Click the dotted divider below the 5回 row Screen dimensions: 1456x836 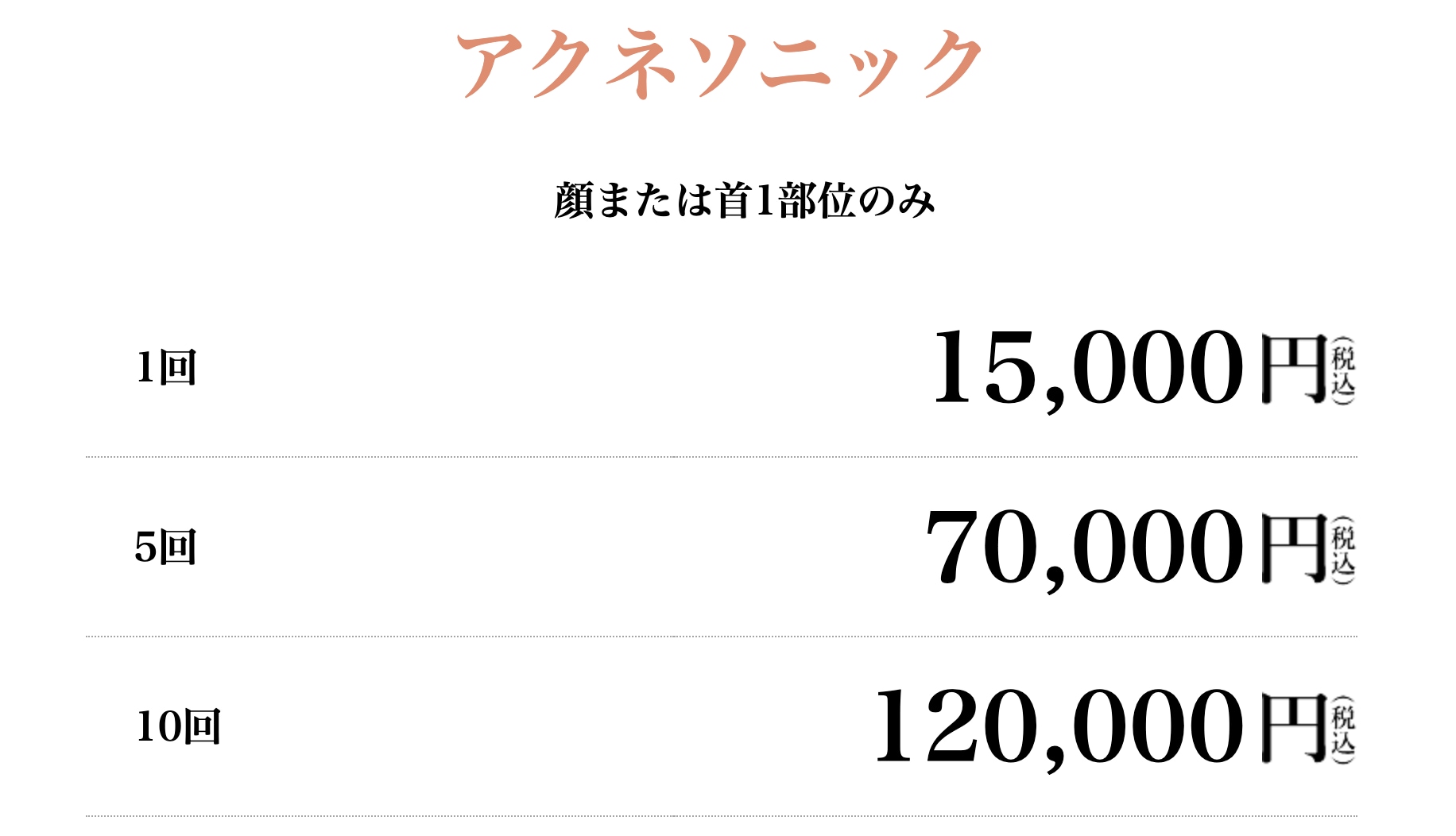pyautogui.click(x=722, y=637)
